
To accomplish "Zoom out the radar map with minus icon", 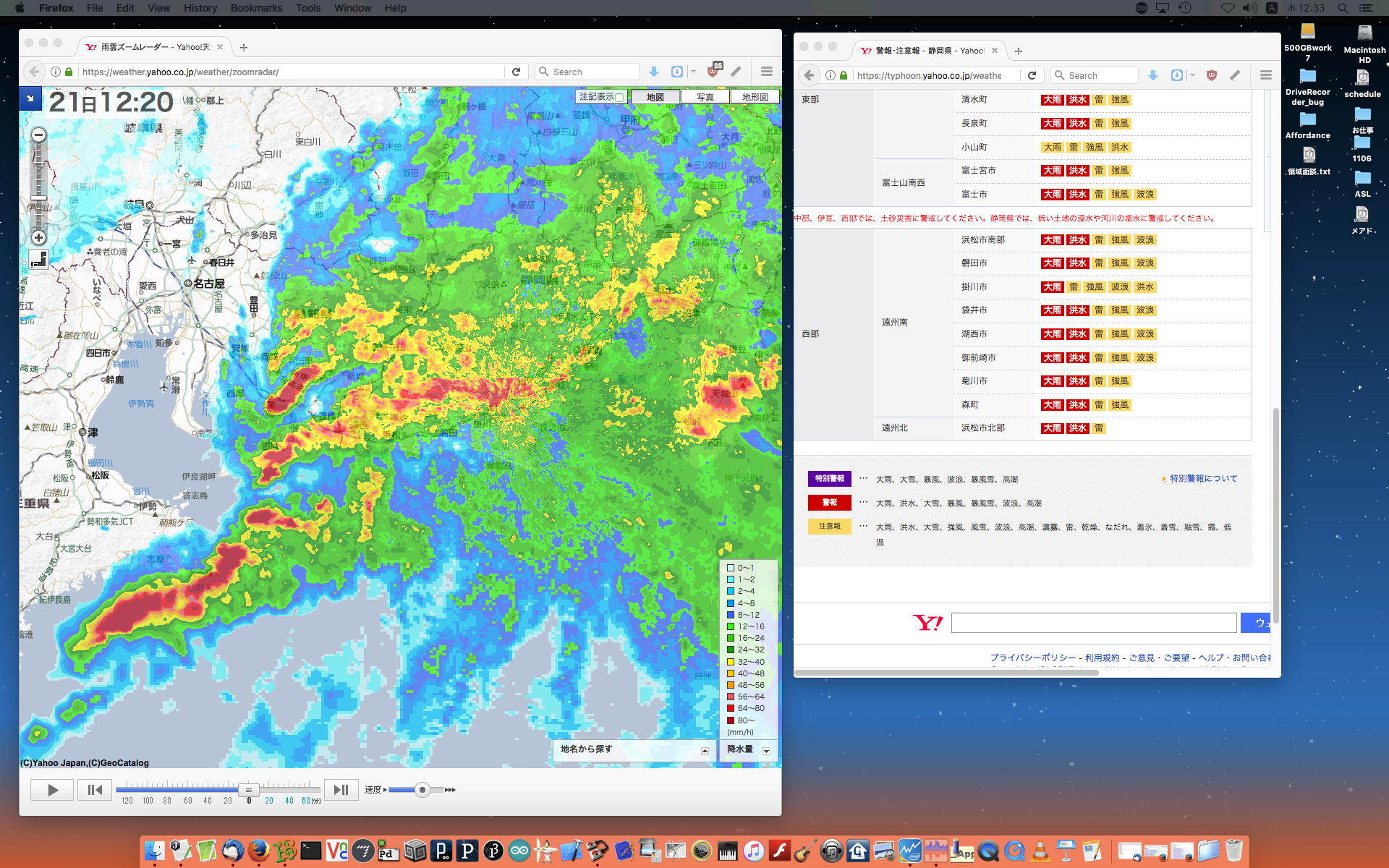I will [x=39, y=135].
